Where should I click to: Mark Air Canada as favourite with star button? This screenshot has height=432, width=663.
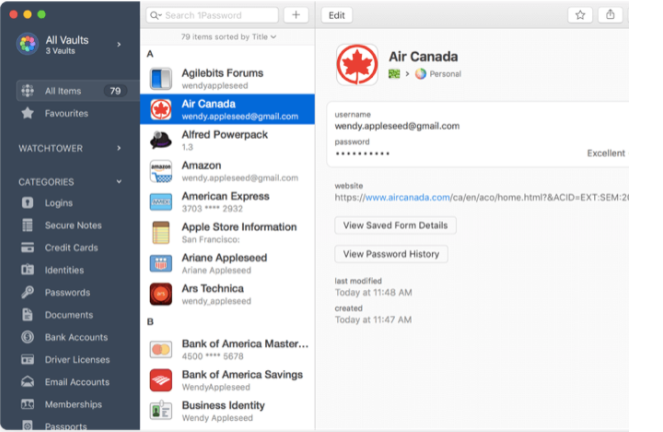580,15
